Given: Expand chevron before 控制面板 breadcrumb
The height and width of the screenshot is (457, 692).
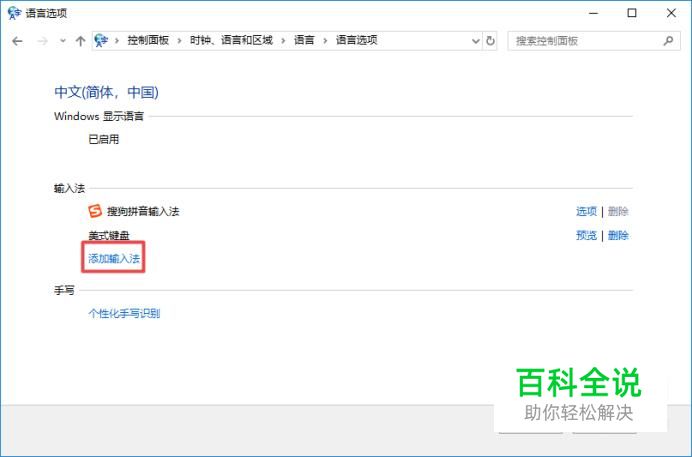Looking at the screenshot, I should coord(117,41).
